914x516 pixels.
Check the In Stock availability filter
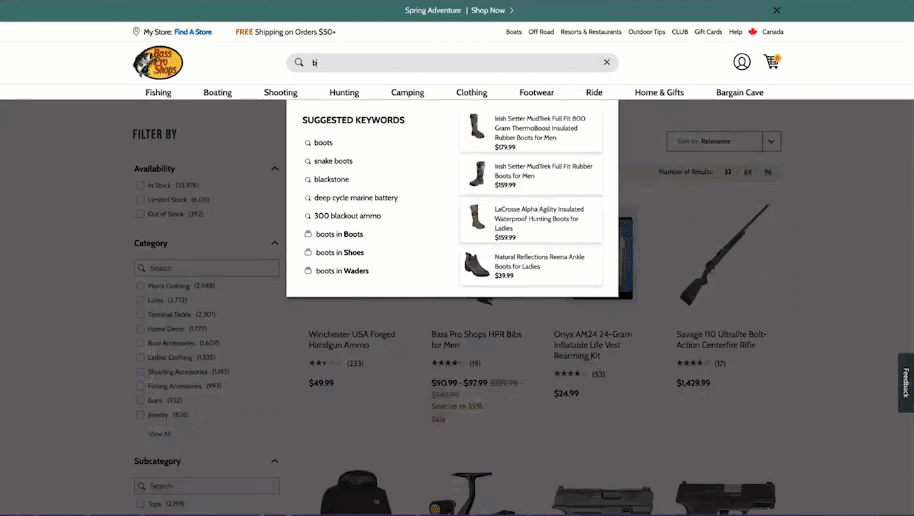click(141, 185)
